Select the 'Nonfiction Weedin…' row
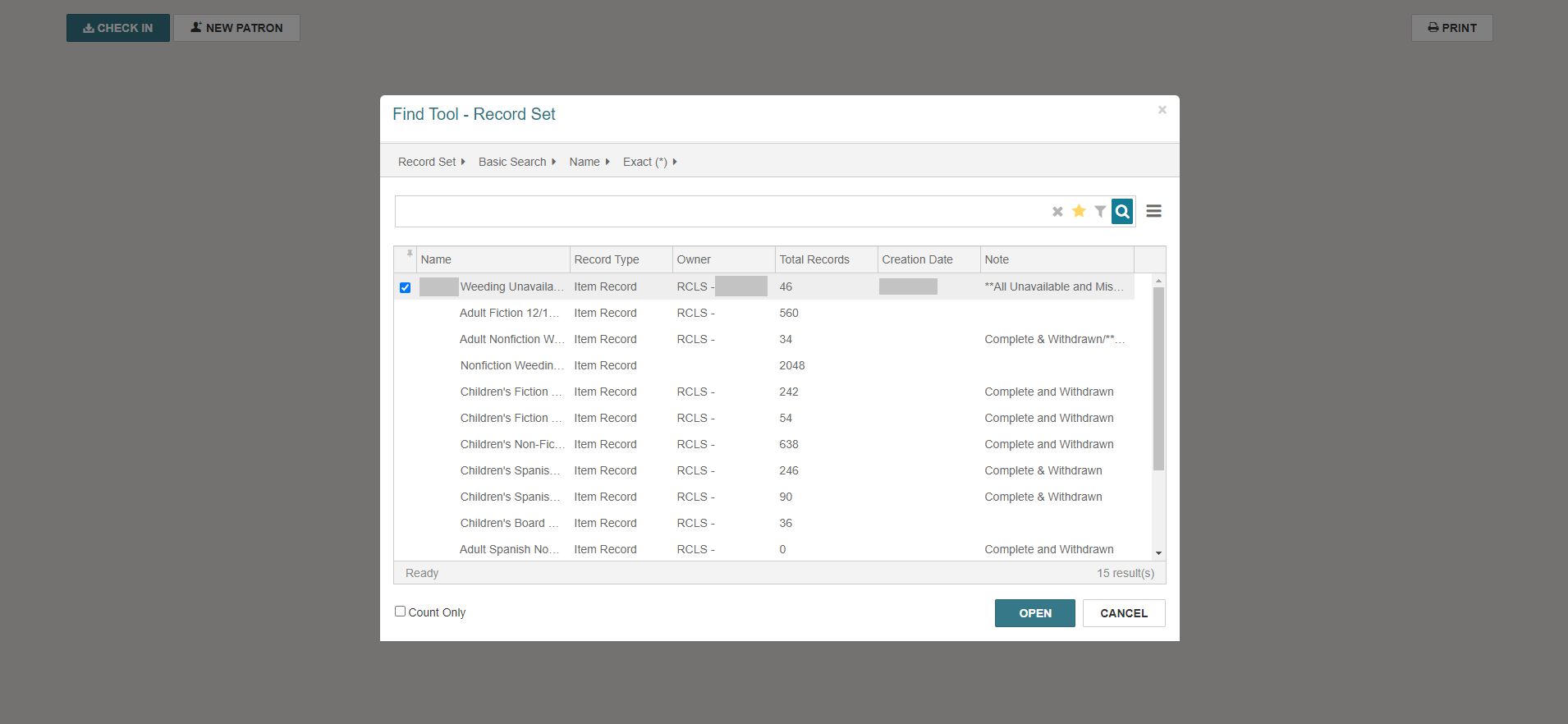The height and width of the screenshot is (724, 1568). (764, 365)
